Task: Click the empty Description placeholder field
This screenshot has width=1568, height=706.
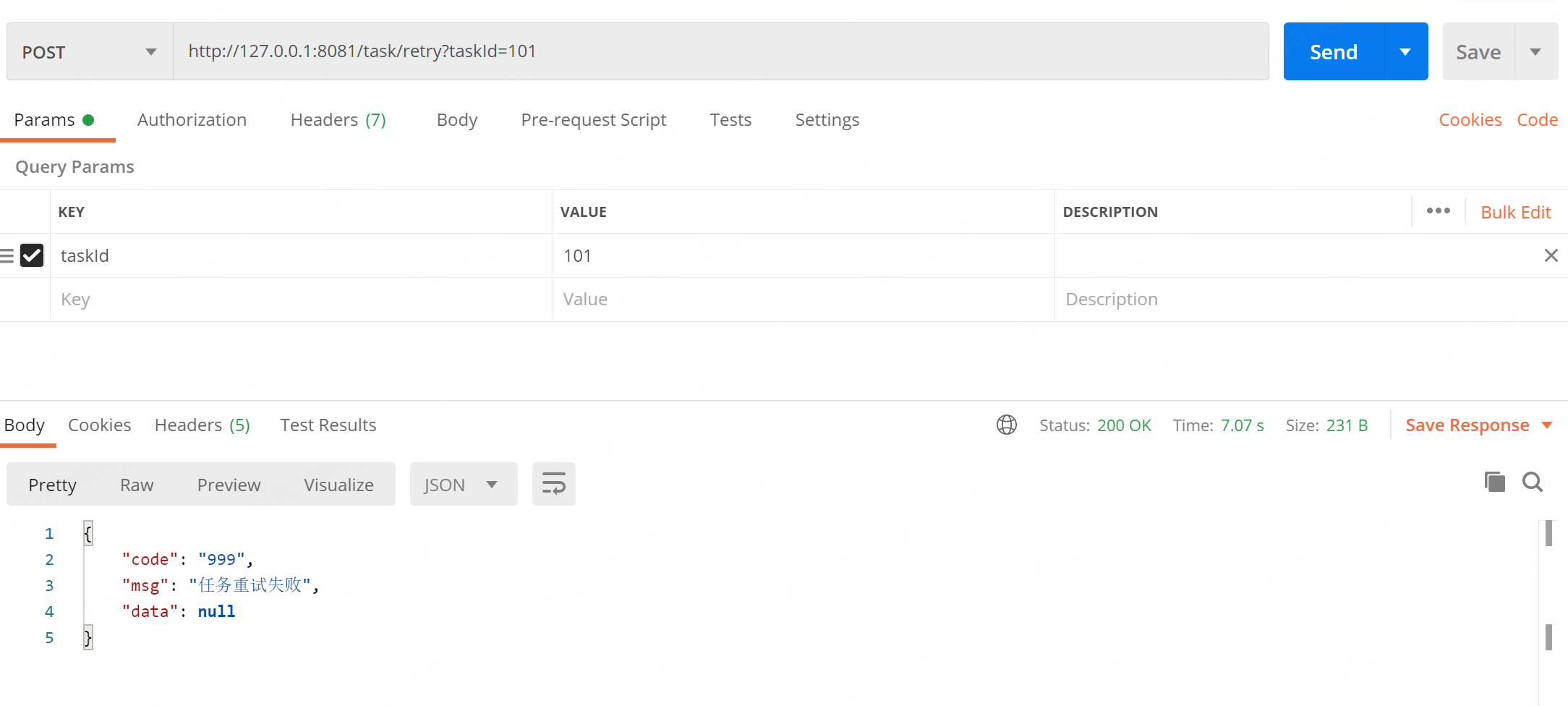Action: pos(1311,299)
